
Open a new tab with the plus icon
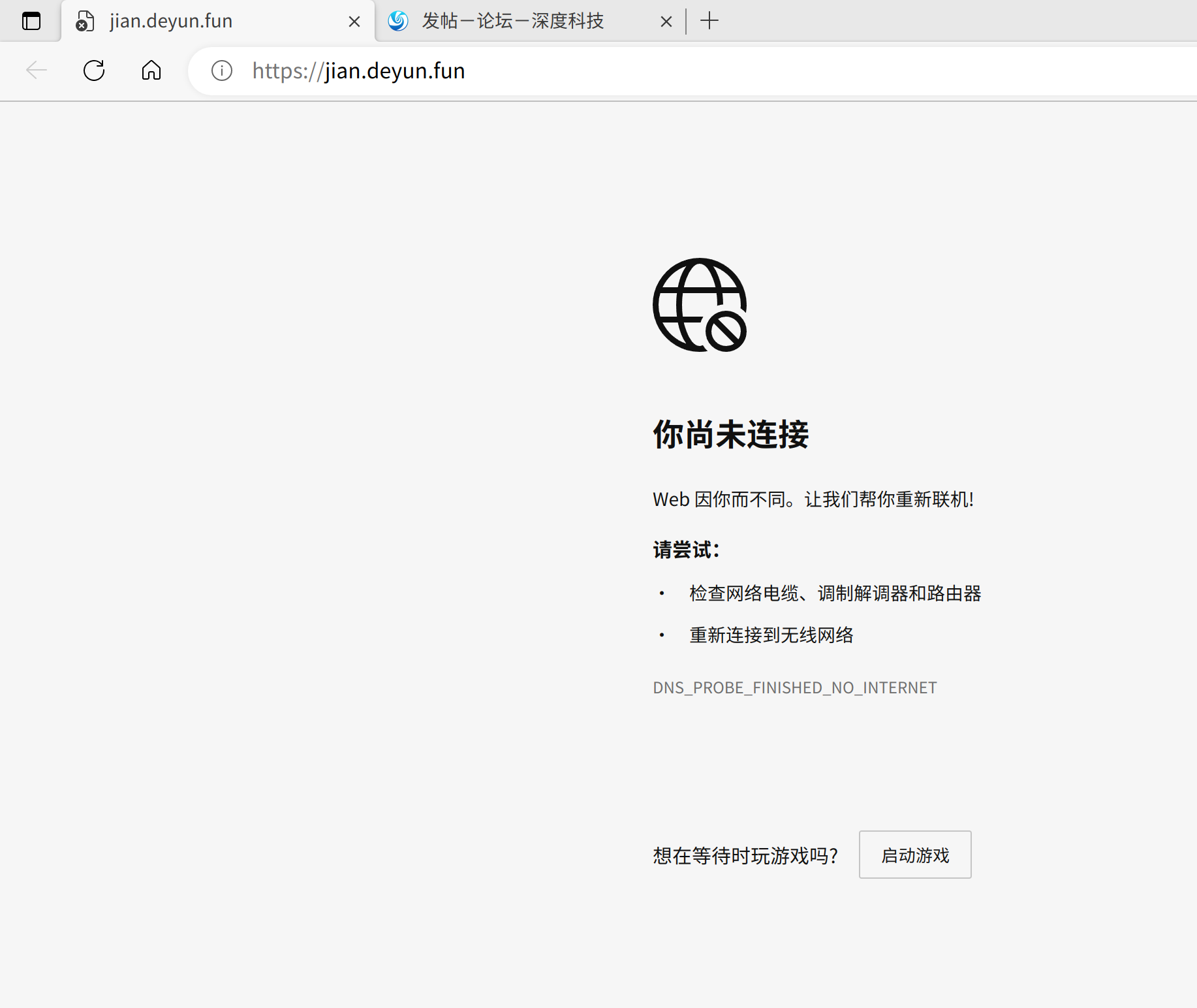click(x=709, y=21)
